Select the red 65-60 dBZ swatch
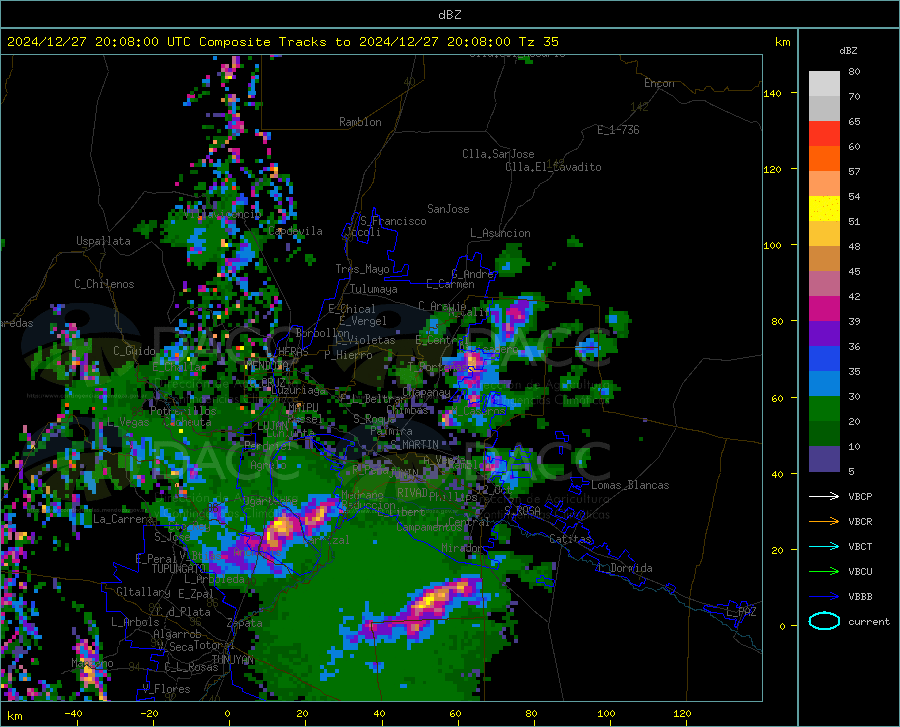The height and width of the screenshot is (727, 900). (824, 134)
